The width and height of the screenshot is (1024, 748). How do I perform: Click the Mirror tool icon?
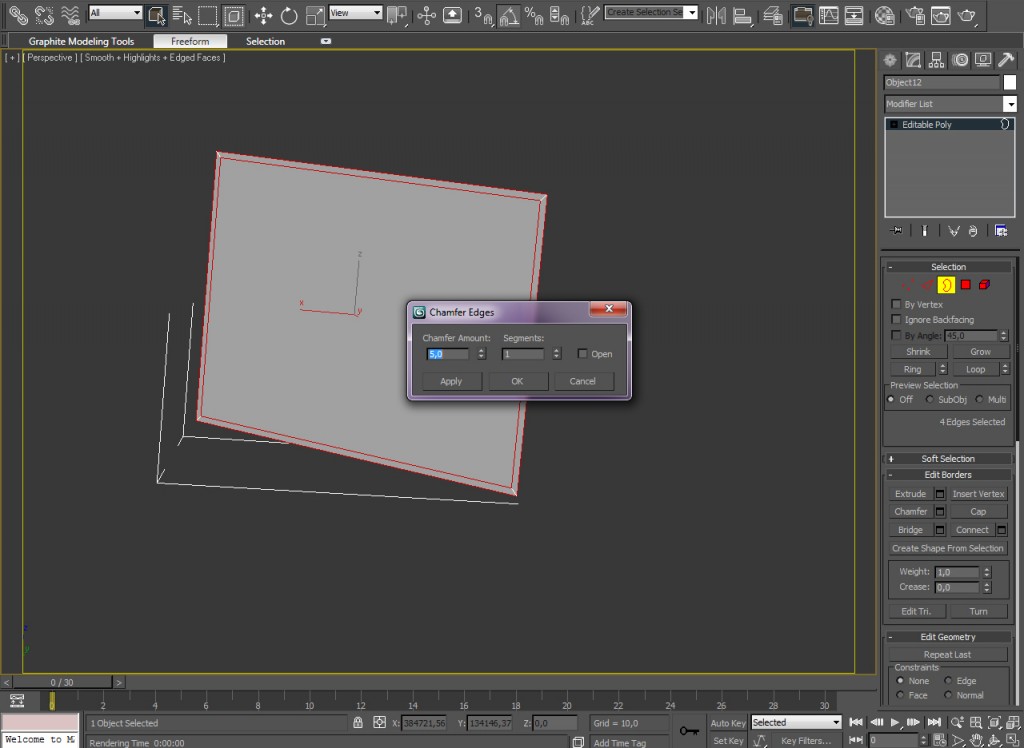(x=716, y=14)
